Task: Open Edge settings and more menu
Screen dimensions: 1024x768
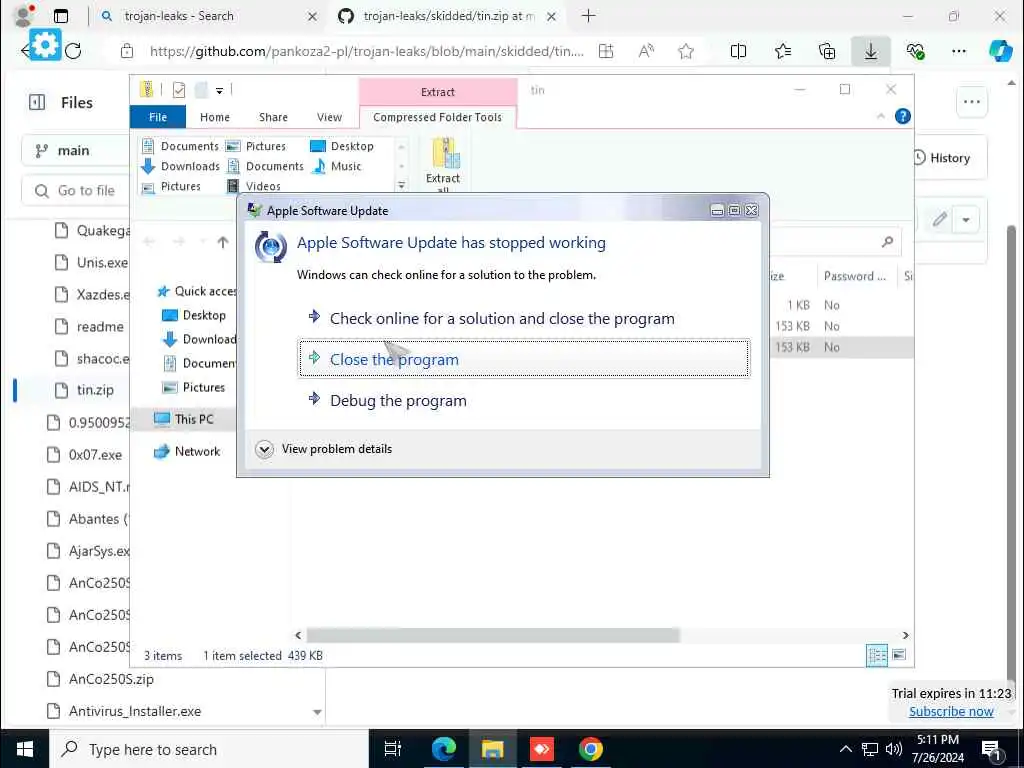Action: [x=959, y=51]
